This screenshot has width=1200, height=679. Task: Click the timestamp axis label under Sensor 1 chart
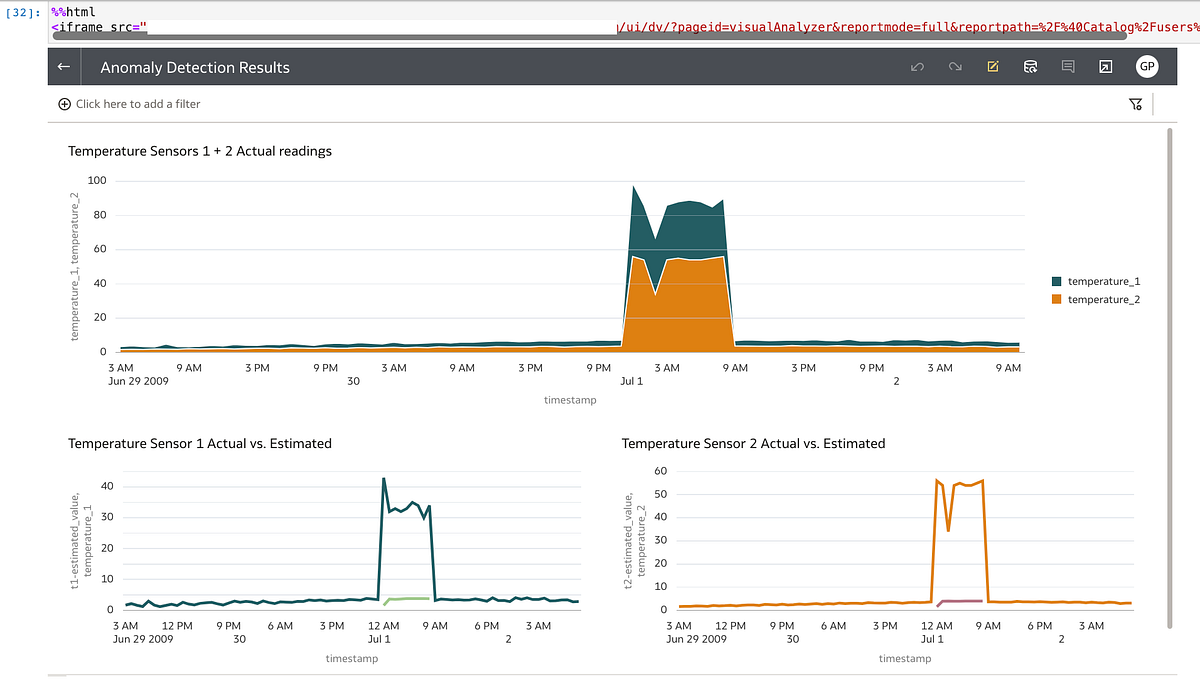pyautogui.click(x=351, y=658)
